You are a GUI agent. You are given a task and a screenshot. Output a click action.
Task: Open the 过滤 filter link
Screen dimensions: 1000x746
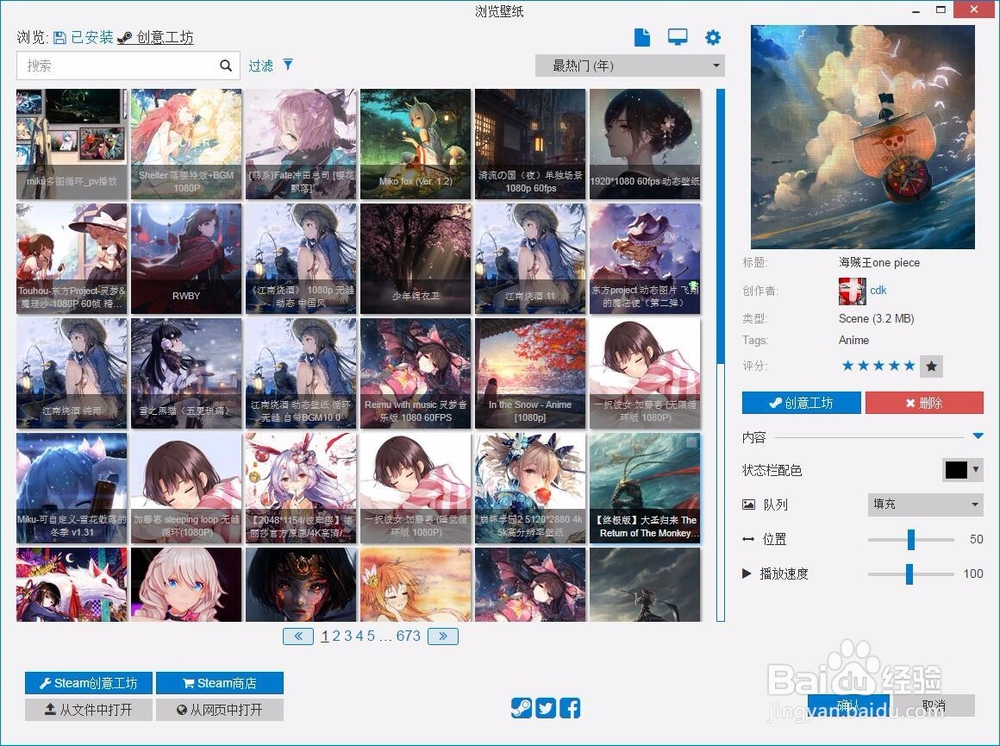[x=261, y=66]
